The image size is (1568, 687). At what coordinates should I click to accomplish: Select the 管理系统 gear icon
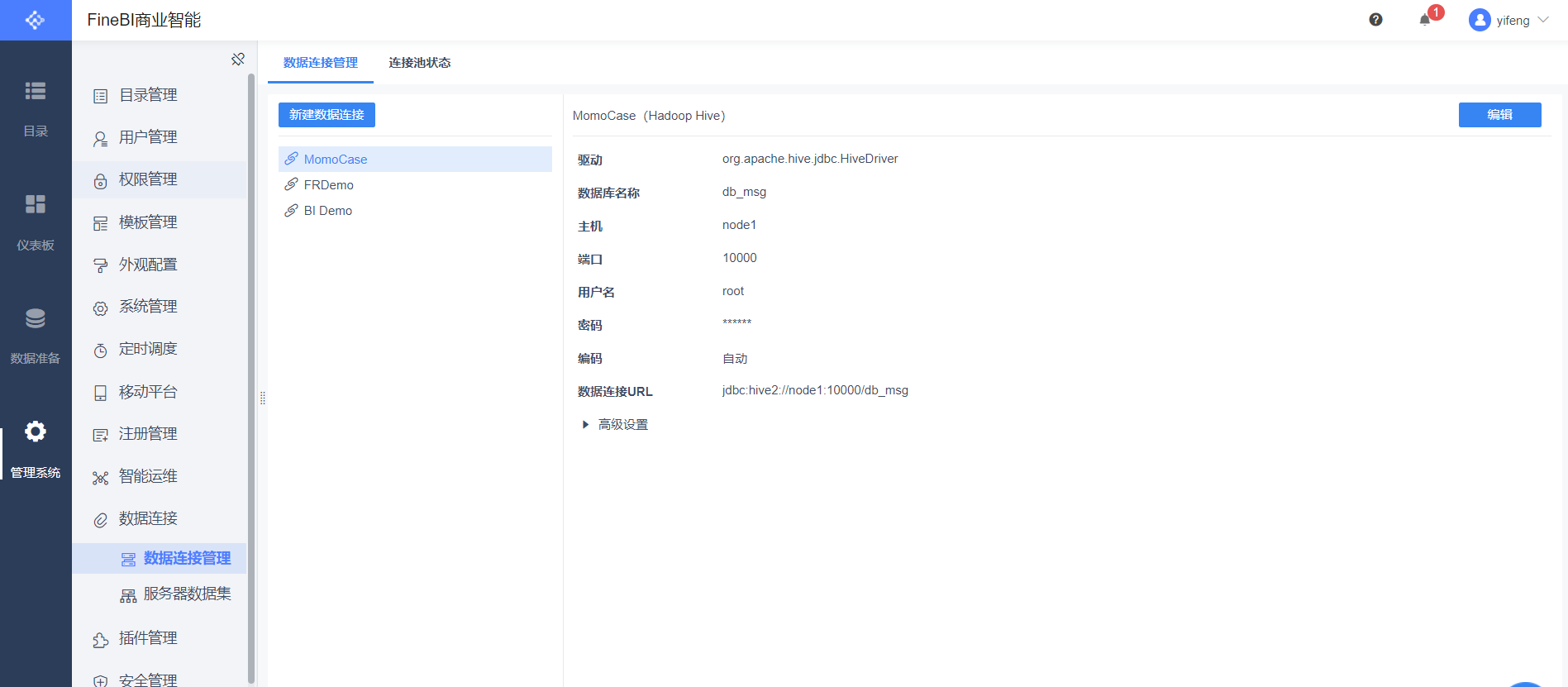36,432
